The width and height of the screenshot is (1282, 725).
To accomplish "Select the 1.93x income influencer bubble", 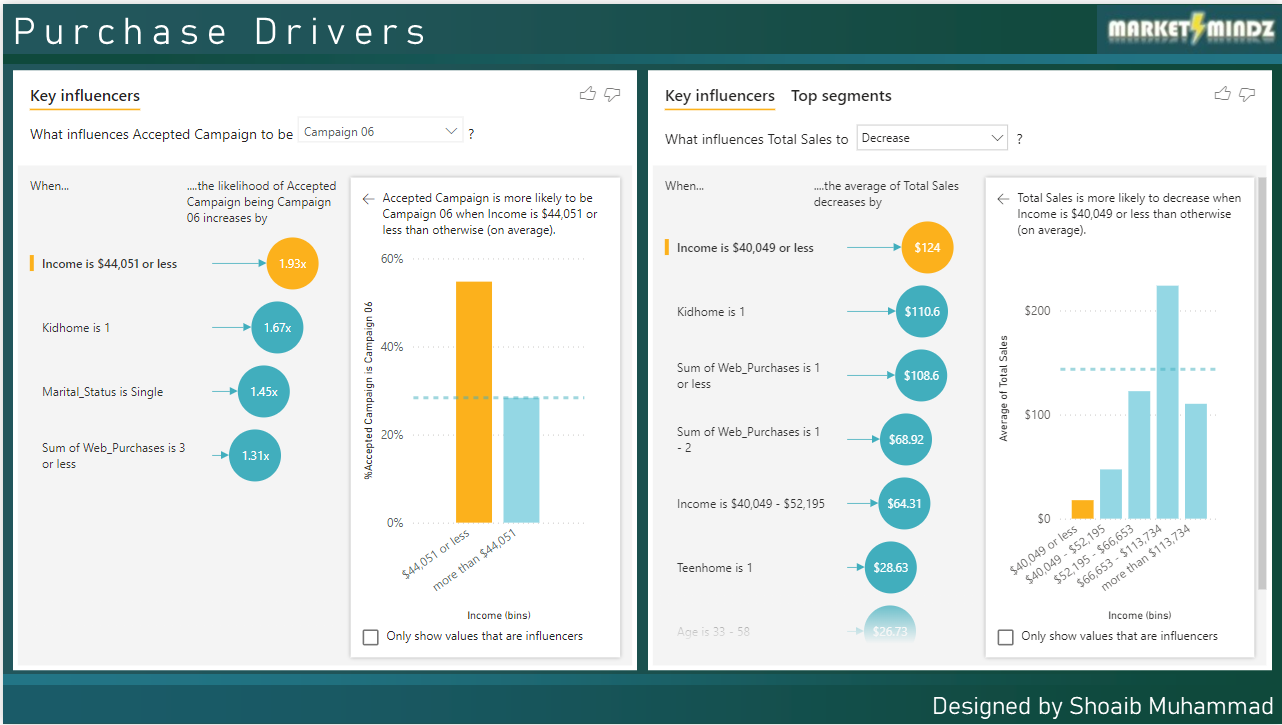I will pyautogui.click(x=292, y=264).
